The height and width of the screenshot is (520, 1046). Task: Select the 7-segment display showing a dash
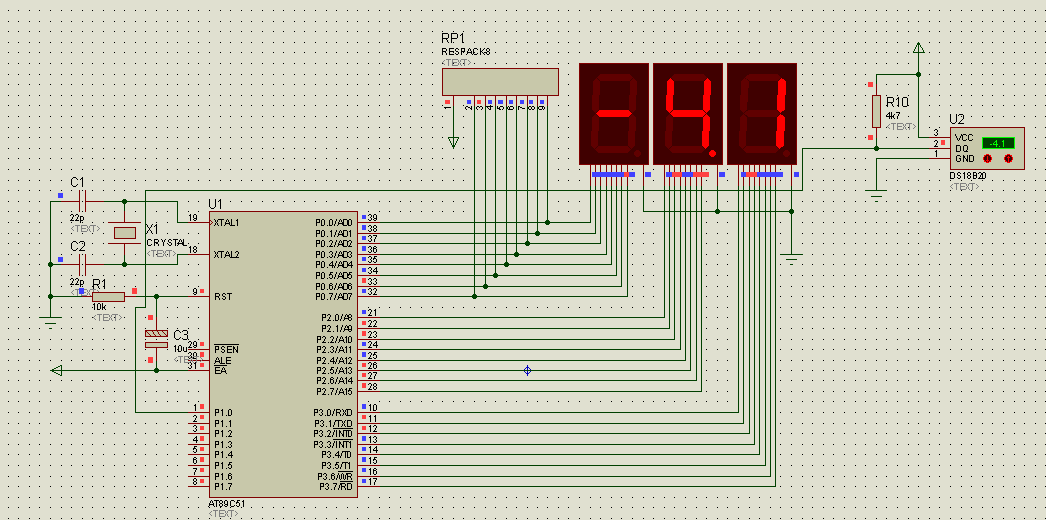pyautogui.click(x=614, y=114)
